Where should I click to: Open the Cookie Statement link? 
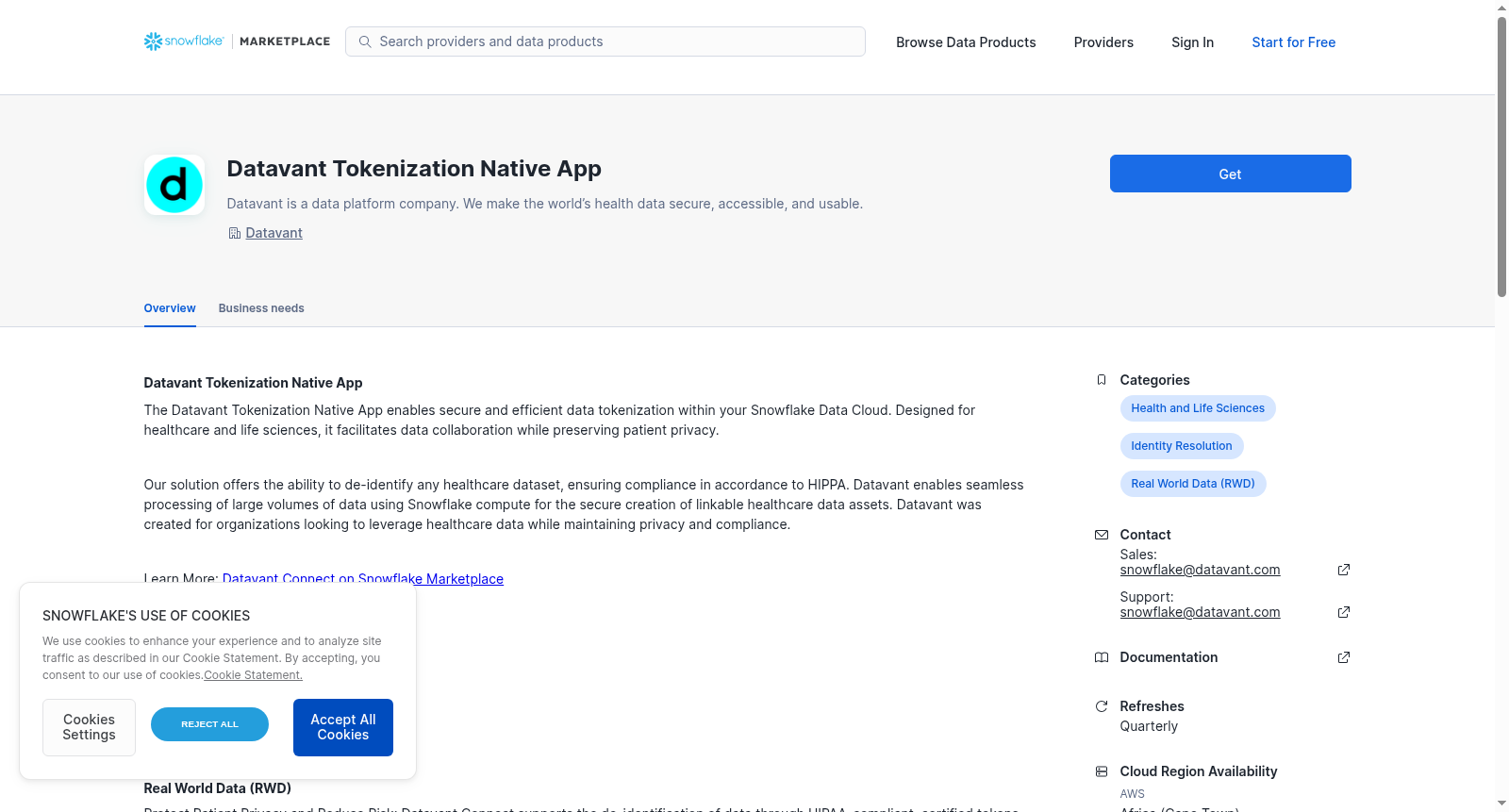point(254,675)
